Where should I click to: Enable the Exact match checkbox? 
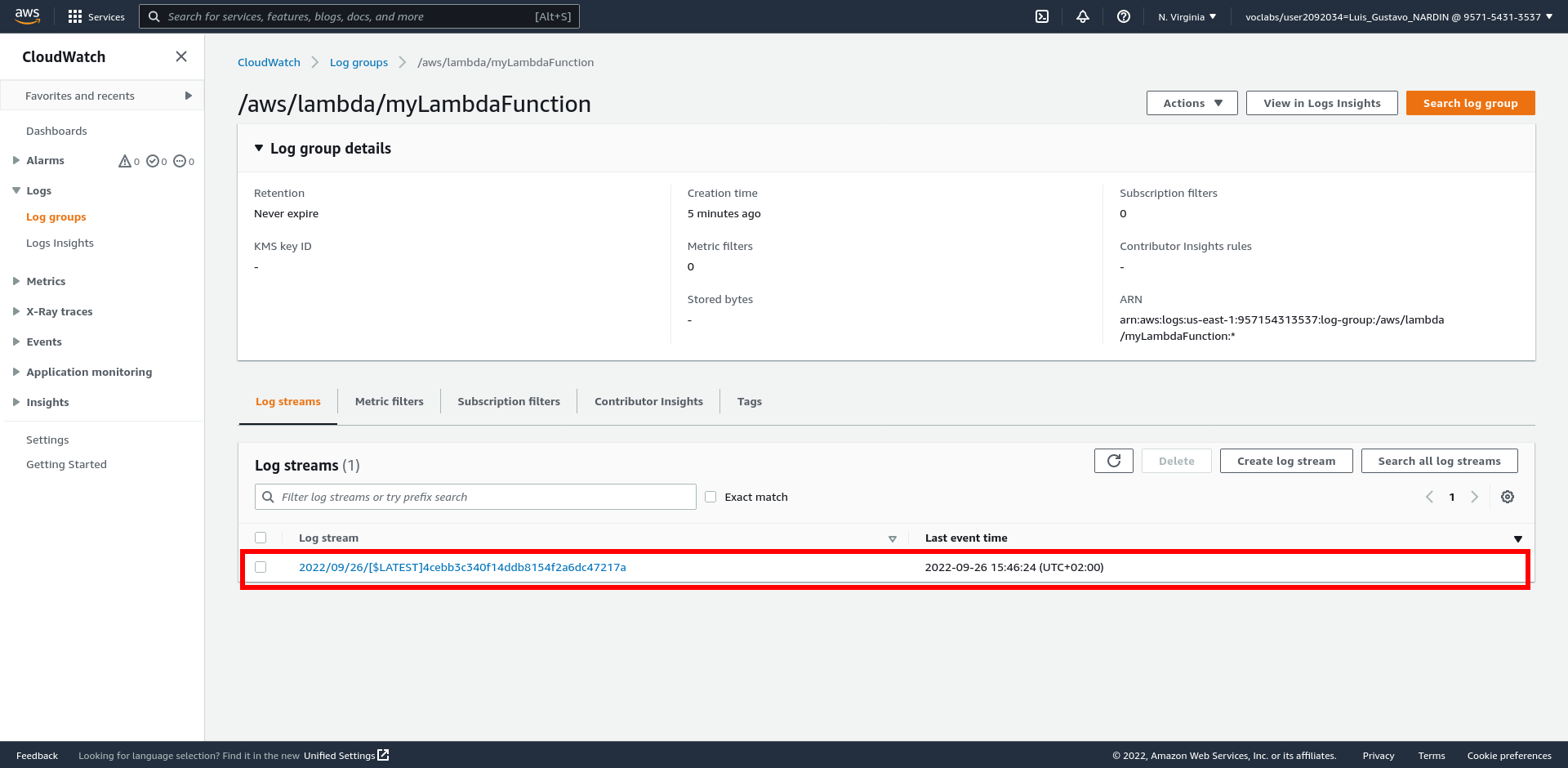tap(710, 497)
